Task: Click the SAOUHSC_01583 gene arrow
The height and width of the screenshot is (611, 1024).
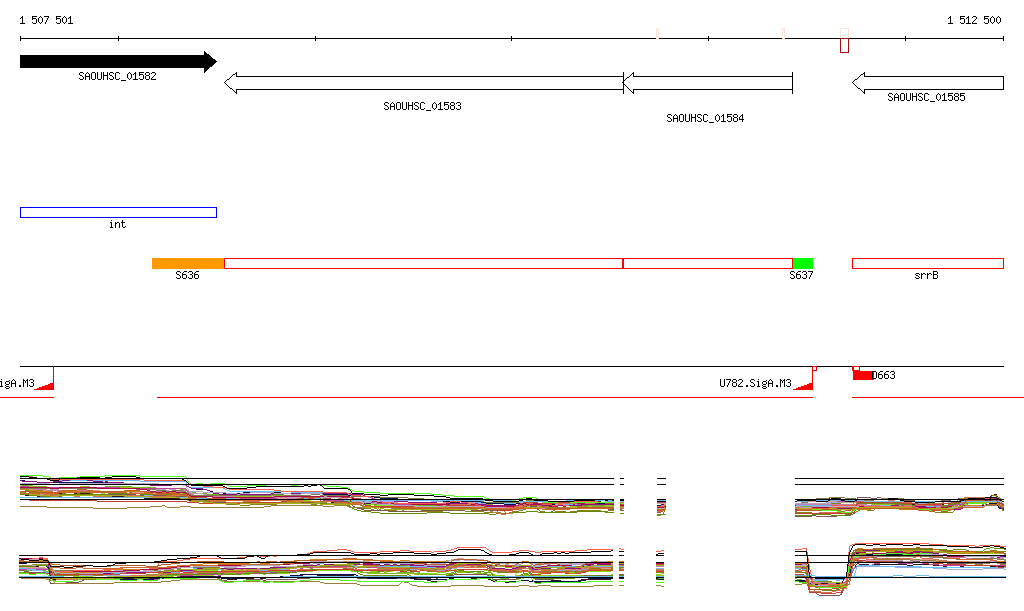Action: click(424, 83)
